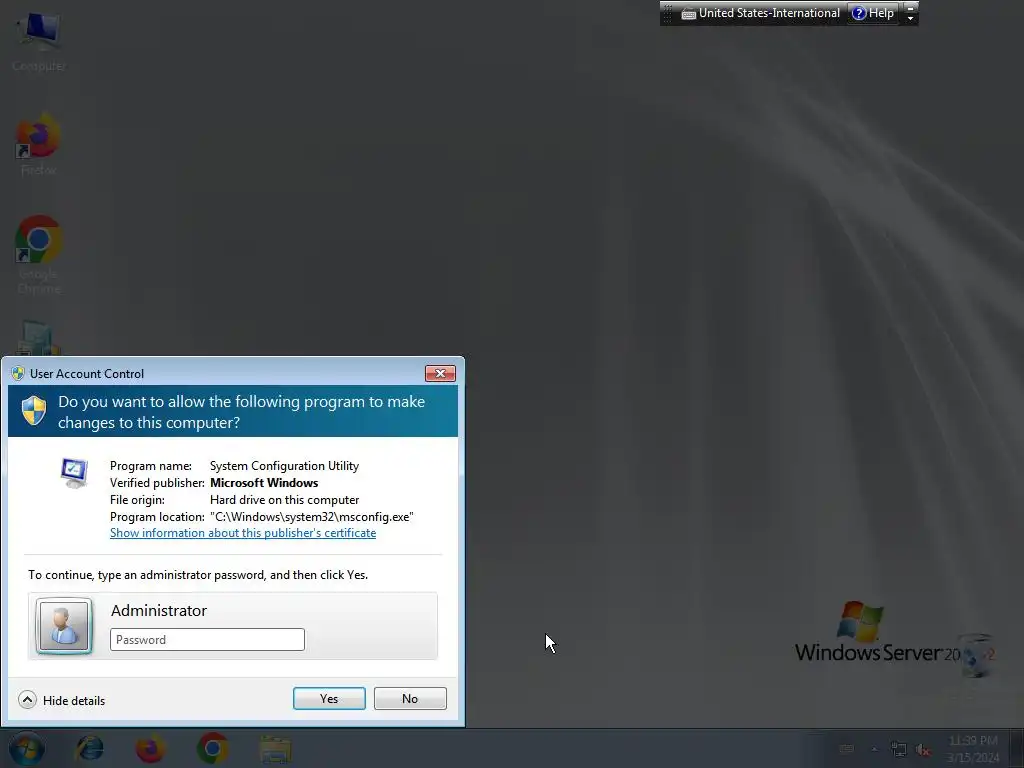Launch Google Chrome from the taskbar
The image size is (1024, 768).
pyautogui.click(x=212, y=748)
